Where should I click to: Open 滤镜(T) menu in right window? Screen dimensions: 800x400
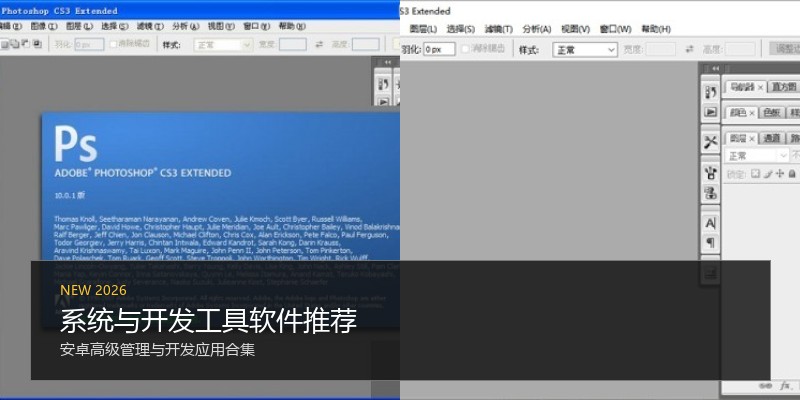[x=498, y=29]
